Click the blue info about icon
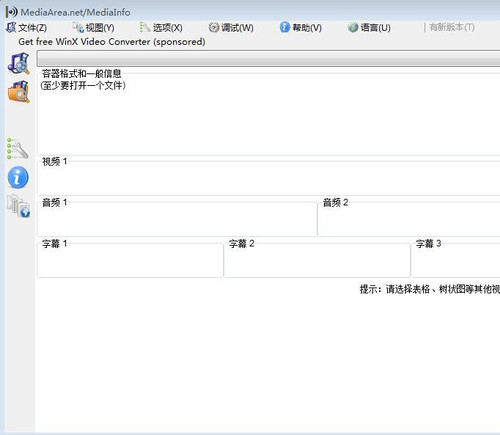 pyautogui.click(x=18, y=177)
